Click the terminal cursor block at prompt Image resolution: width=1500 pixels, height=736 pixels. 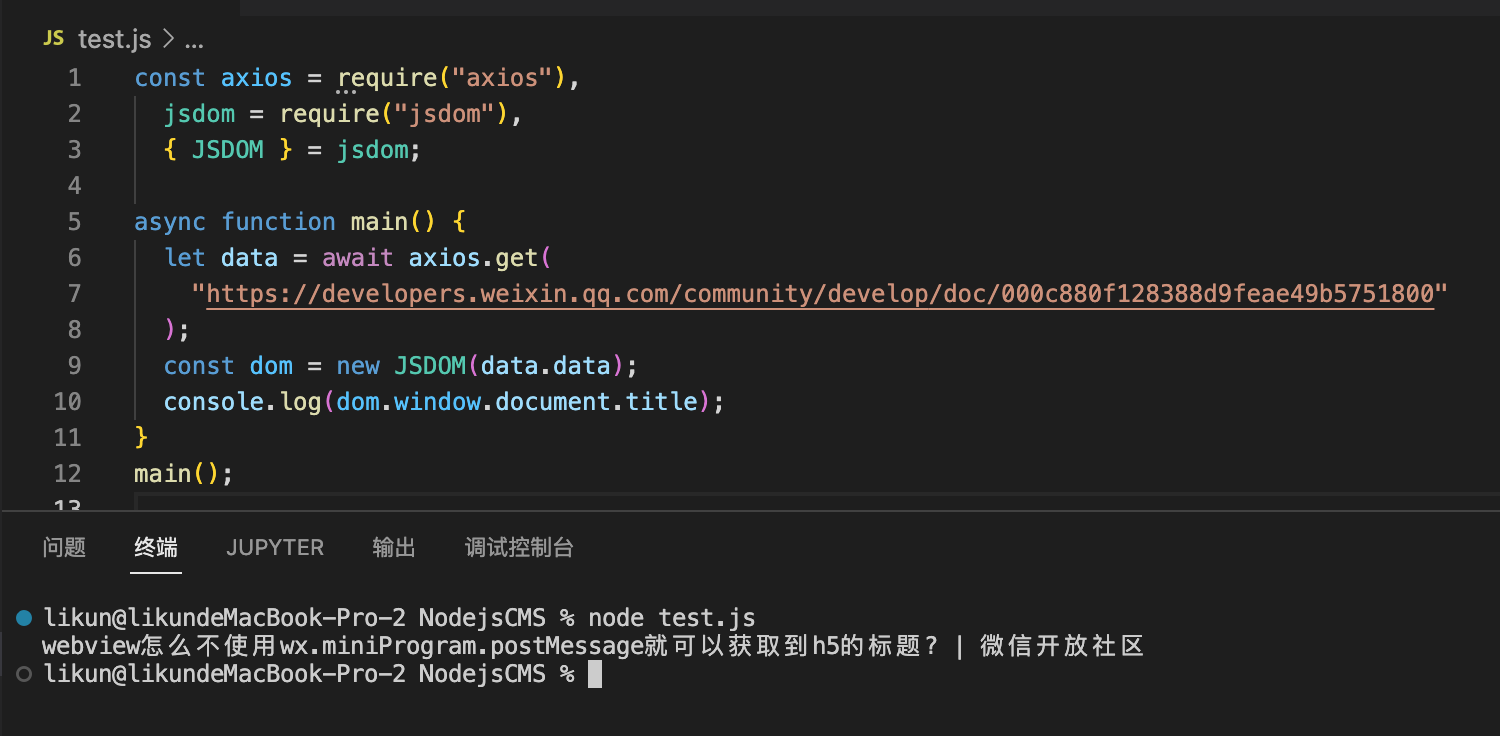(595, 675)
